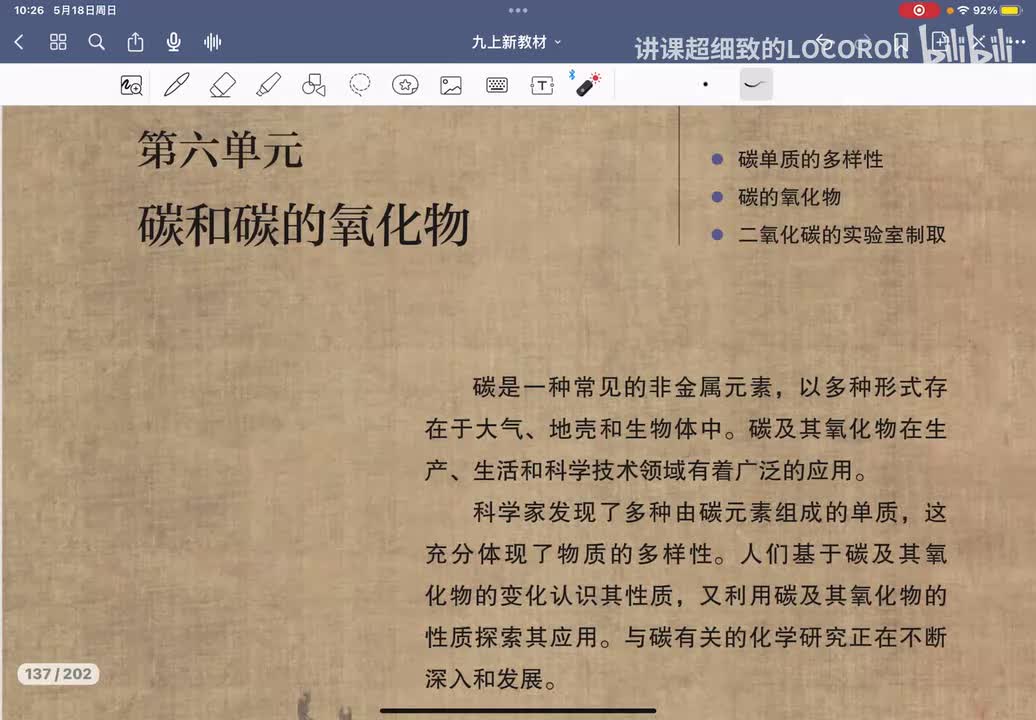The height and width of the screenshot is (720, 1036).
Task: Select the Highlighter tool
Action: (268, 85)
